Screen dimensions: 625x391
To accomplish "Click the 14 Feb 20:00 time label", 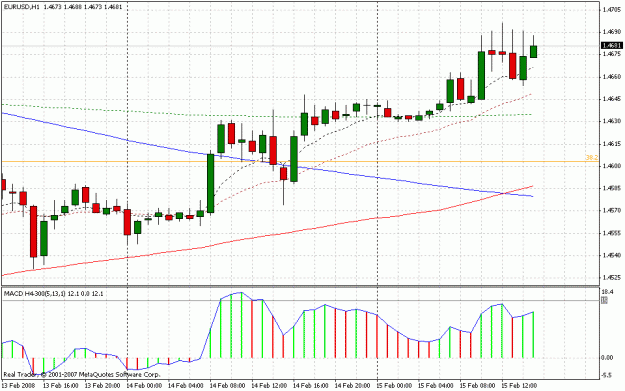I will 352,386.
